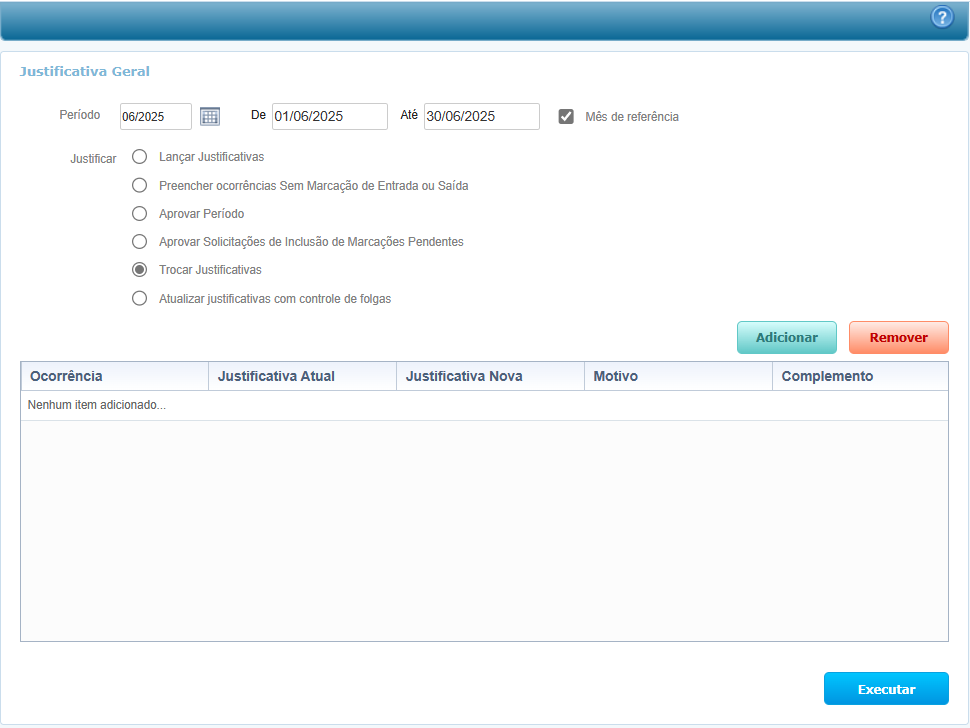Choose the Aprovar Período radio button
This screenshot has height=728, width=970.
[140, 213]
